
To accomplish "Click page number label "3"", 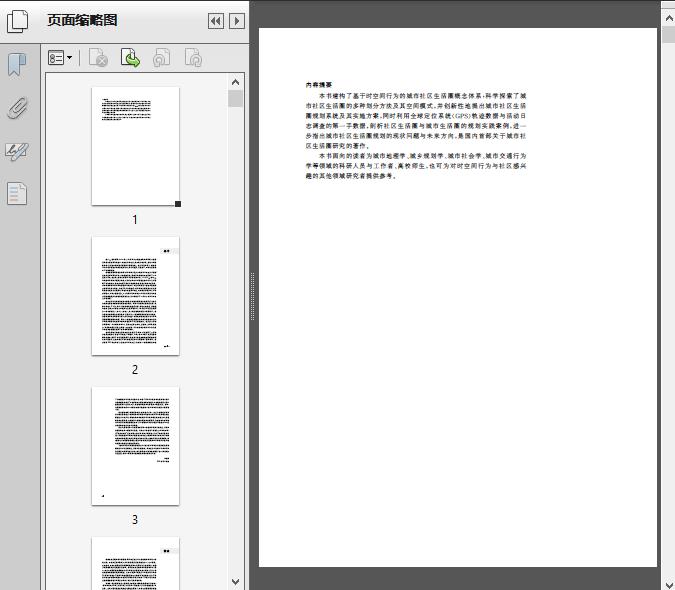I will (x=135, y=519).
